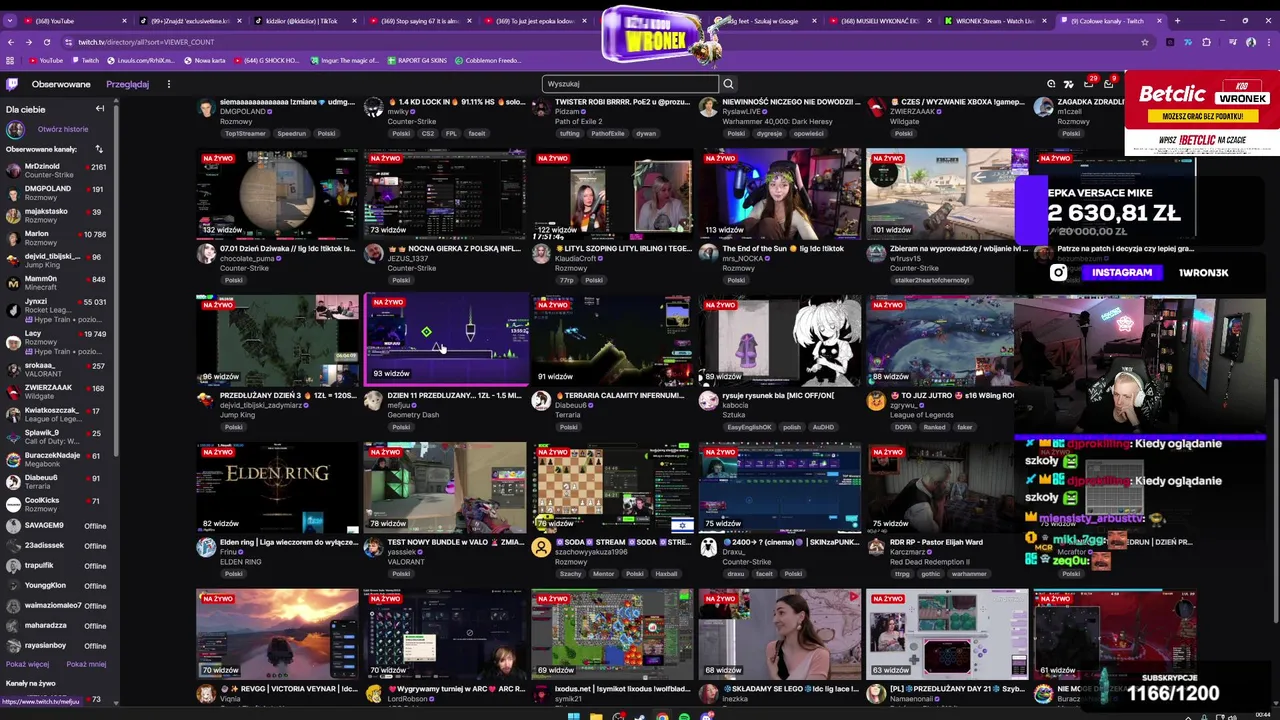Click the browser profile avatar icon
The image size is (1280, 720).
[x=1250, y=42]
